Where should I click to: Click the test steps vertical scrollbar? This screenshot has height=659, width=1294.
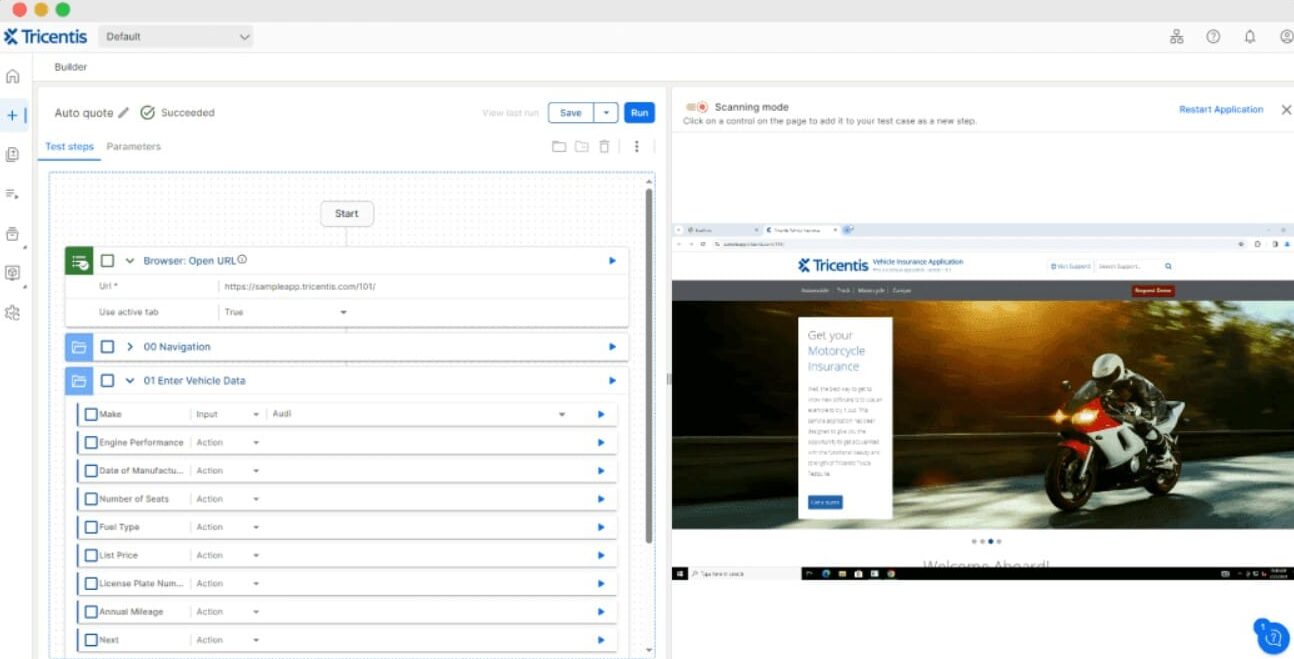point(649,365)
